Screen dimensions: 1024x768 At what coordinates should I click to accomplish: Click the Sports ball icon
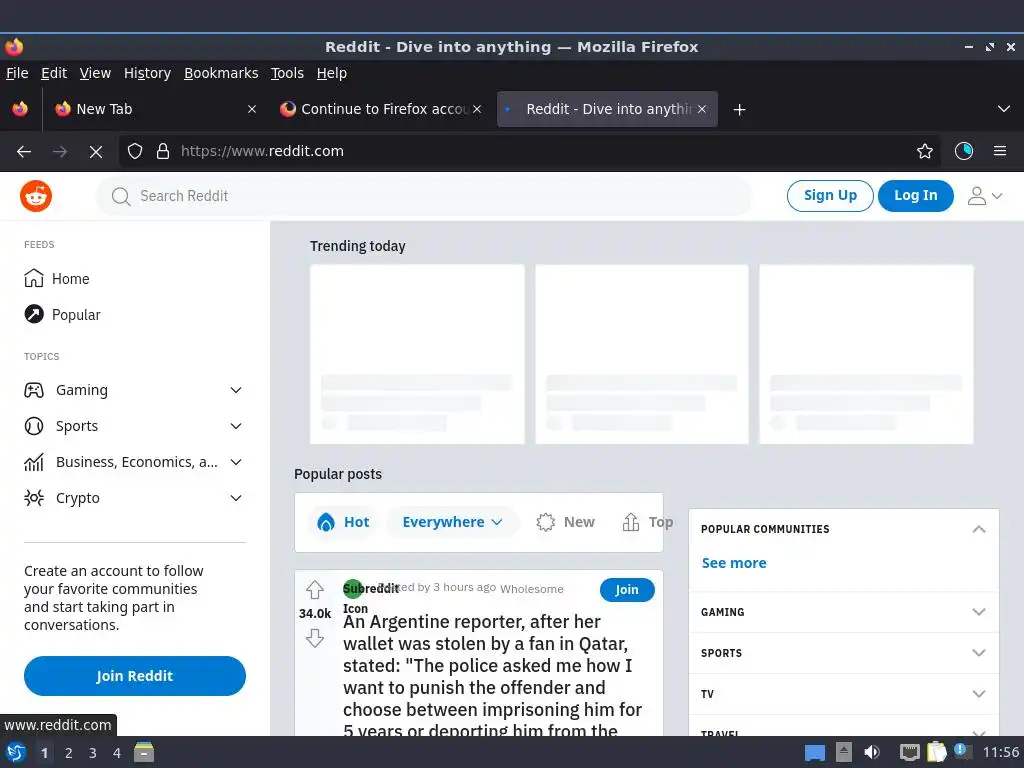tap(34, 426)
